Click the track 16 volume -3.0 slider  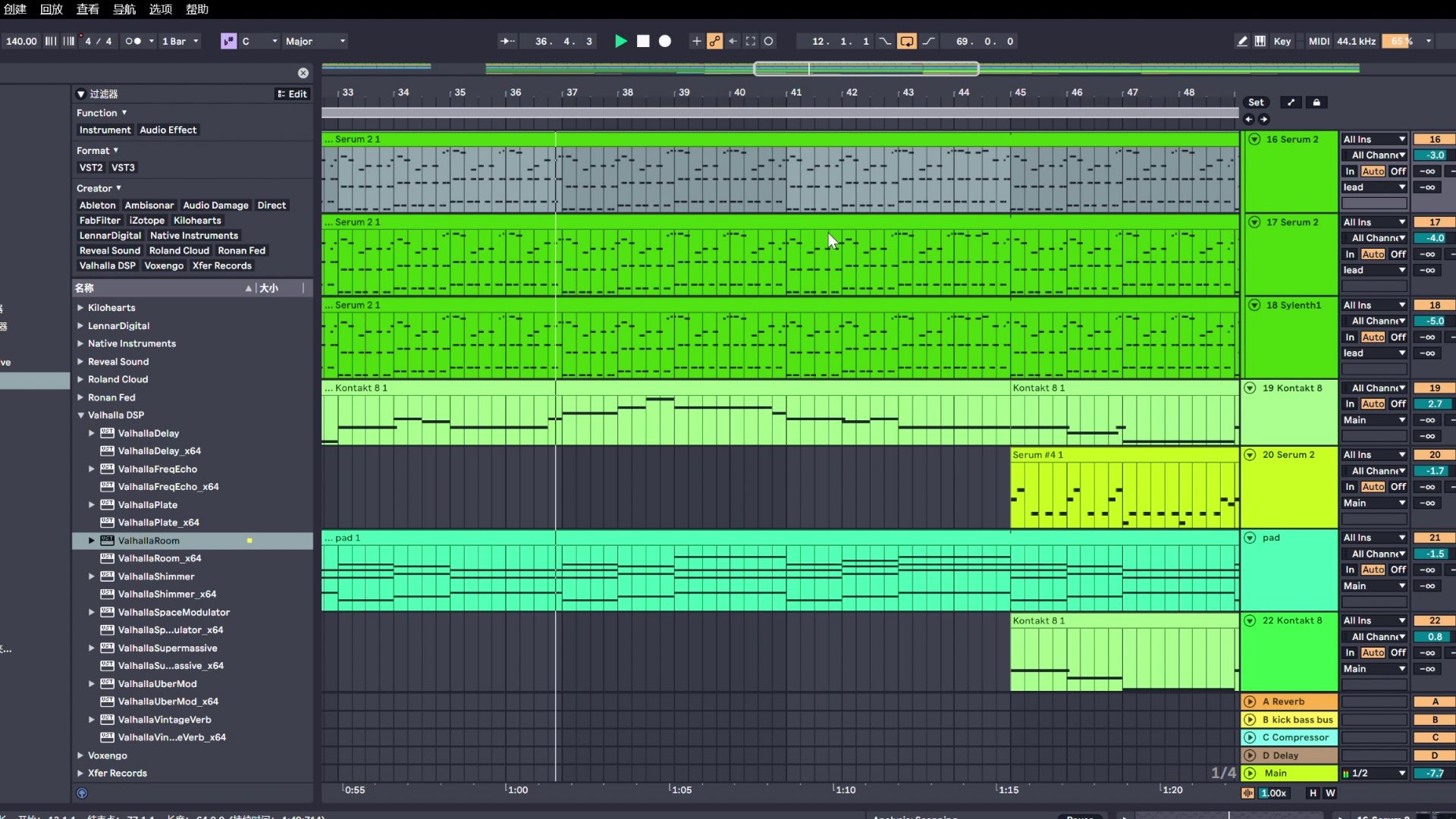coord(1434,155)
